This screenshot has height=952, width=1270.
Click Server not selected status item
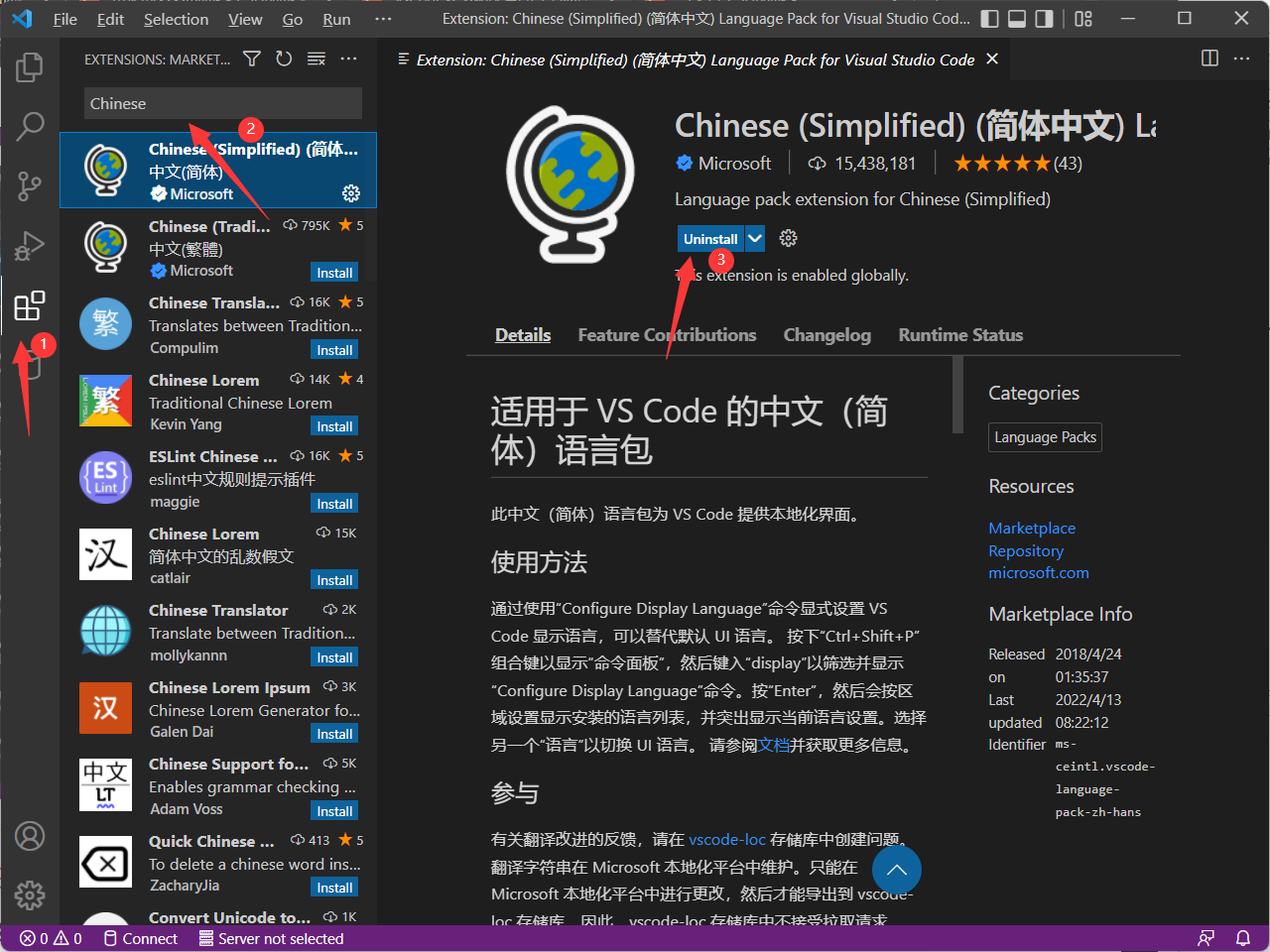pos(271,938)
